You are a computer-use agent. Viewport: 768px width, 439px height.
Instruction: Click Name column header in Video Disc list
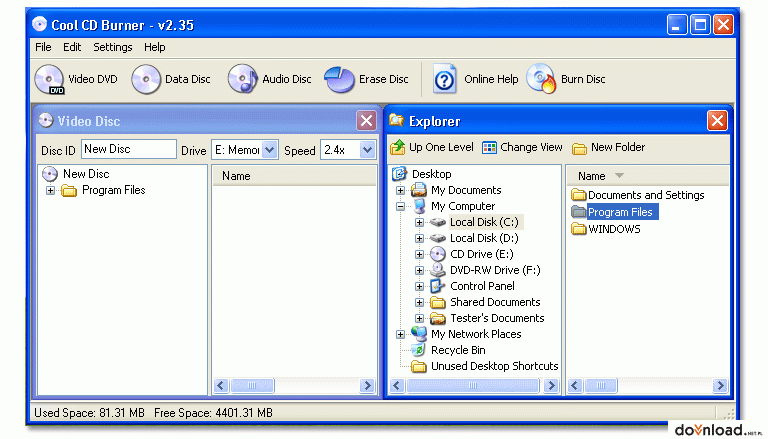pos(294,176)
